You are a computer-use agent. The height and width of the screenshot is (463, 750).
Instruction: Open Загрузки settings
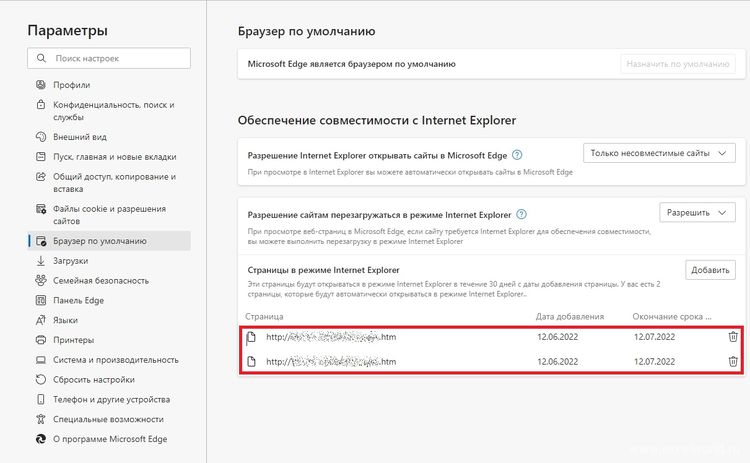(71, 261)
